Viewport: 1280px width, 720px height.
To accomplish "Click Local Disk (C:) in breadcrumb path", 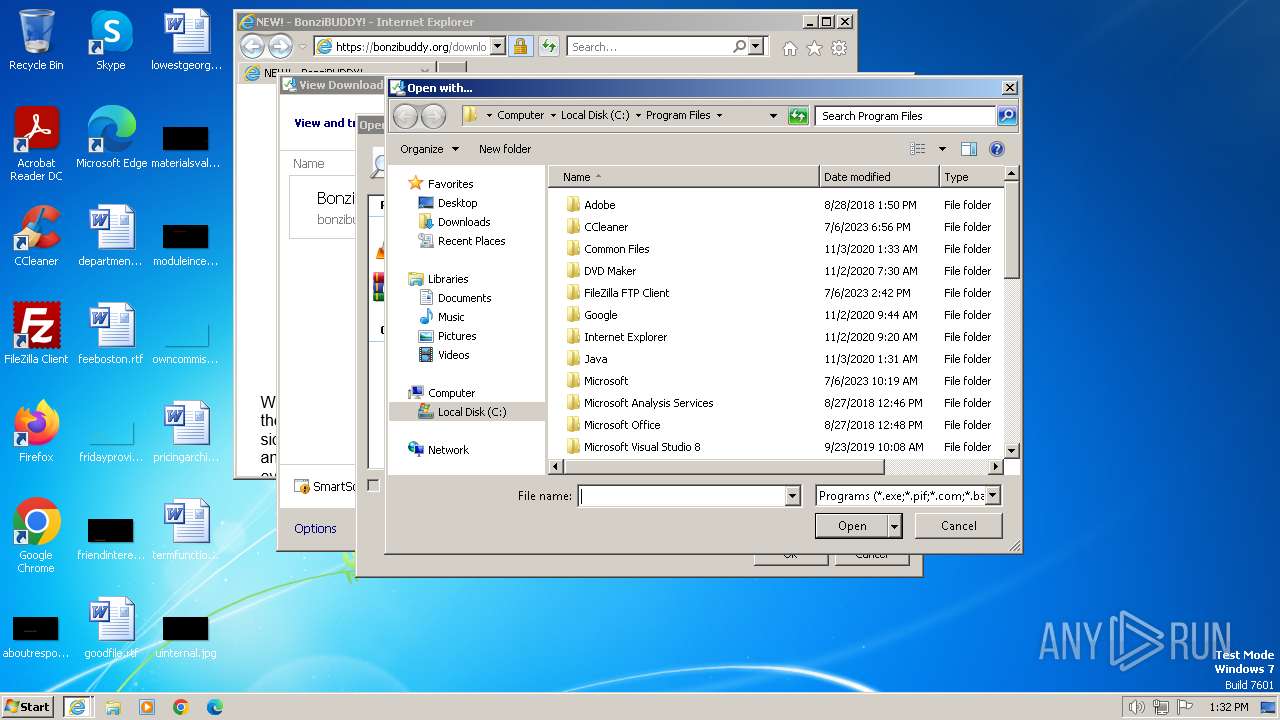I will click(x=595, y=116).
